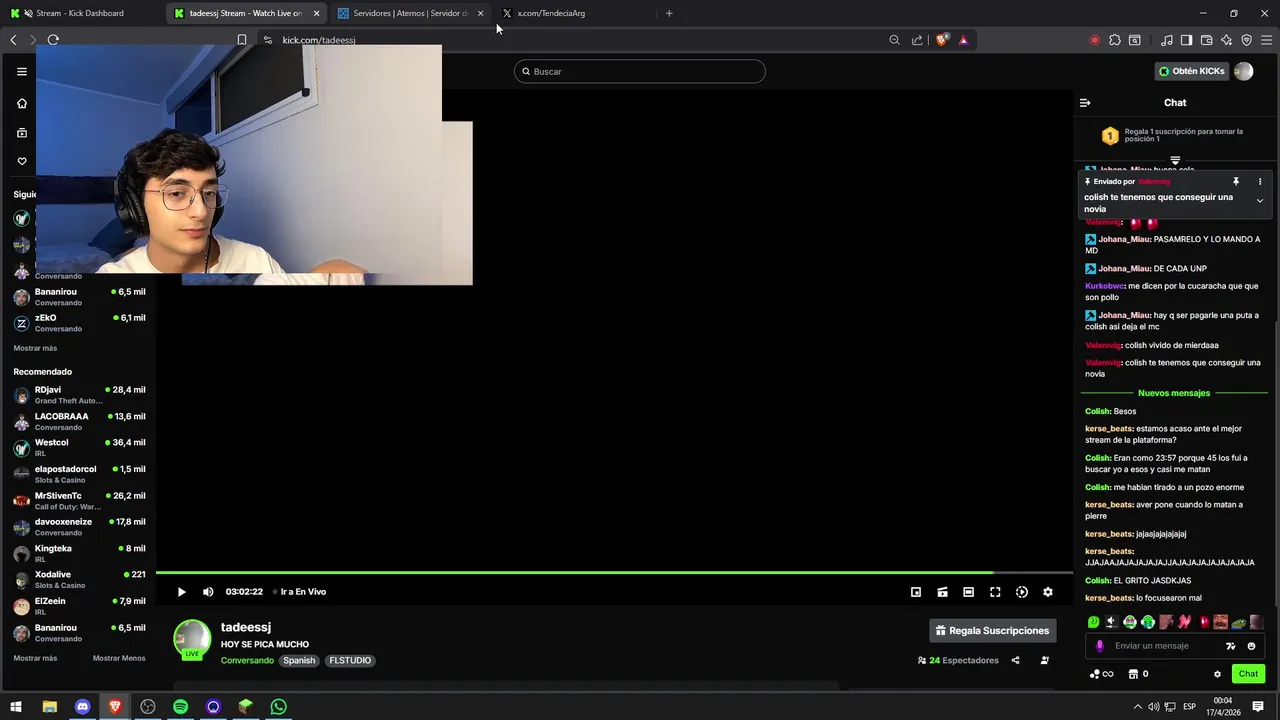Open Discord from the taskbar

point(82,707)
